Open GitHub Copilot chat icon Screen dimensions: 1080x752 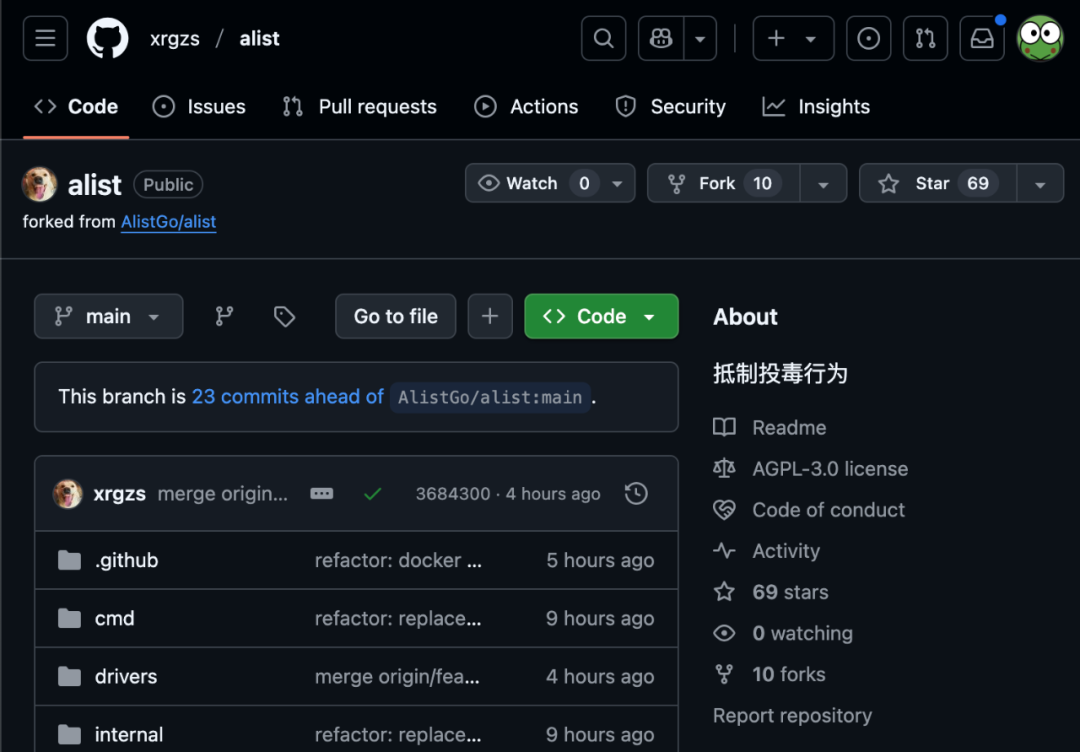click(661, 39)
